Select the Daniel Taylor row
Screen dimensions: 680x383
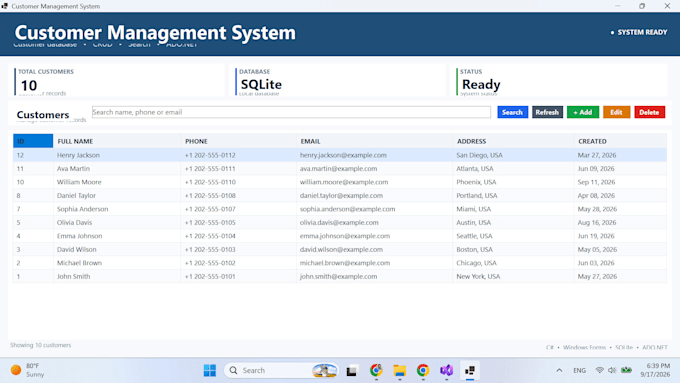point(340,195)
